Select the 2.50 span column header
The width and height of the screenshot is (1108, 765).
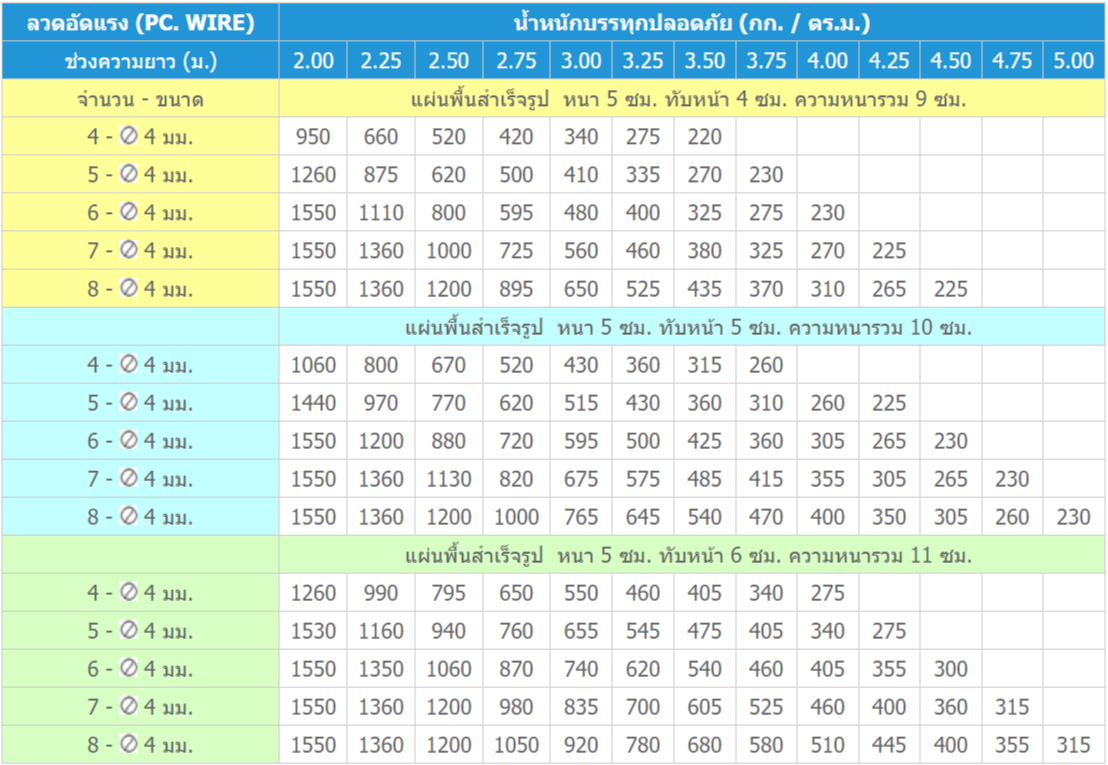tap(449, 60)
